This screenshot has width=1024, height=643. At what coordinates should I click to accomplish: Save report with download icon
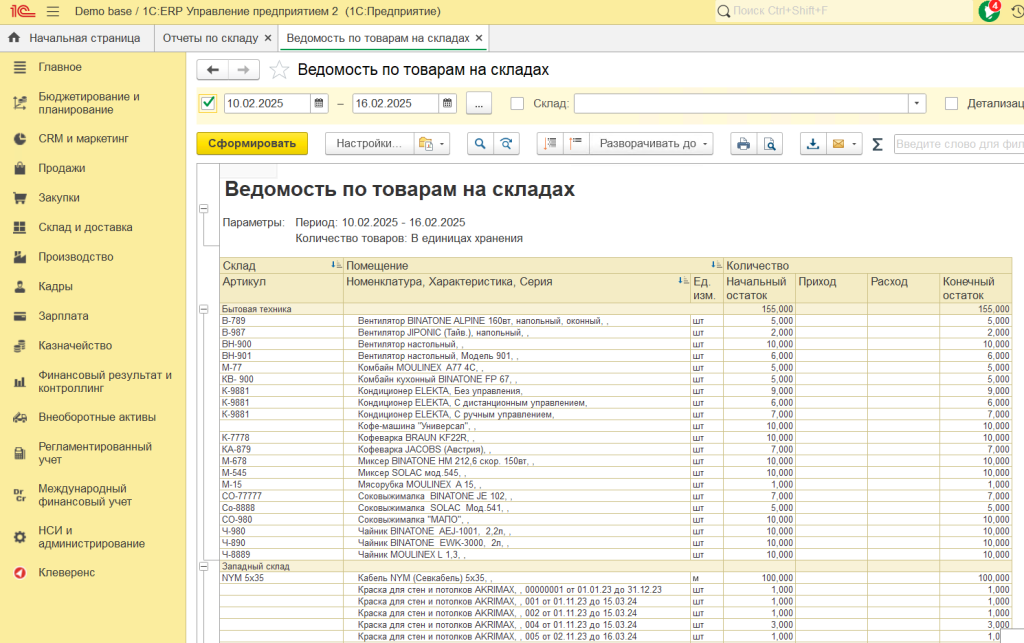coord(813,144)
